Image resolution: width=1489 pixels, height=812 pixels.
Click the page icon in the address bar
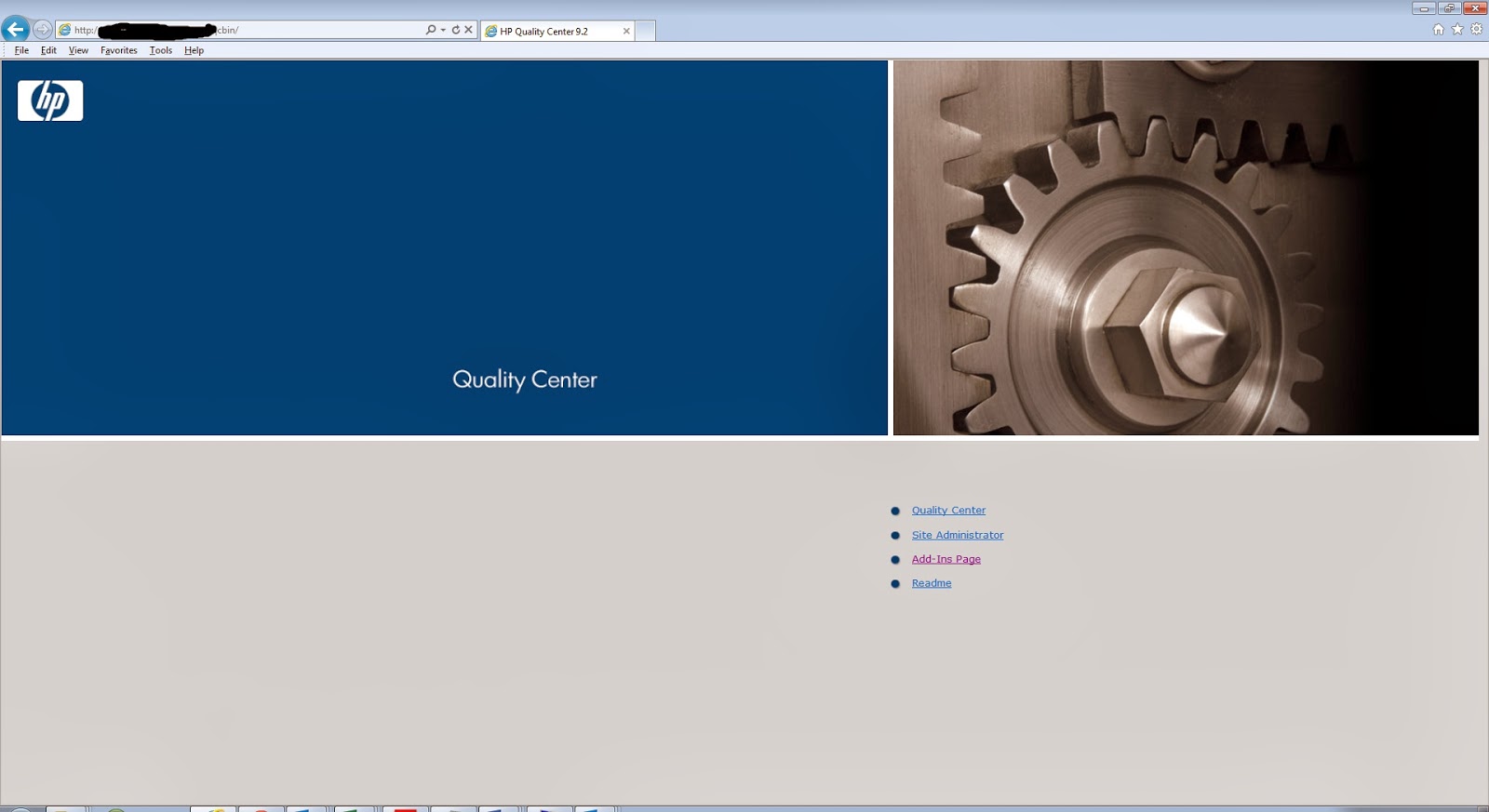tap(64, 30)
